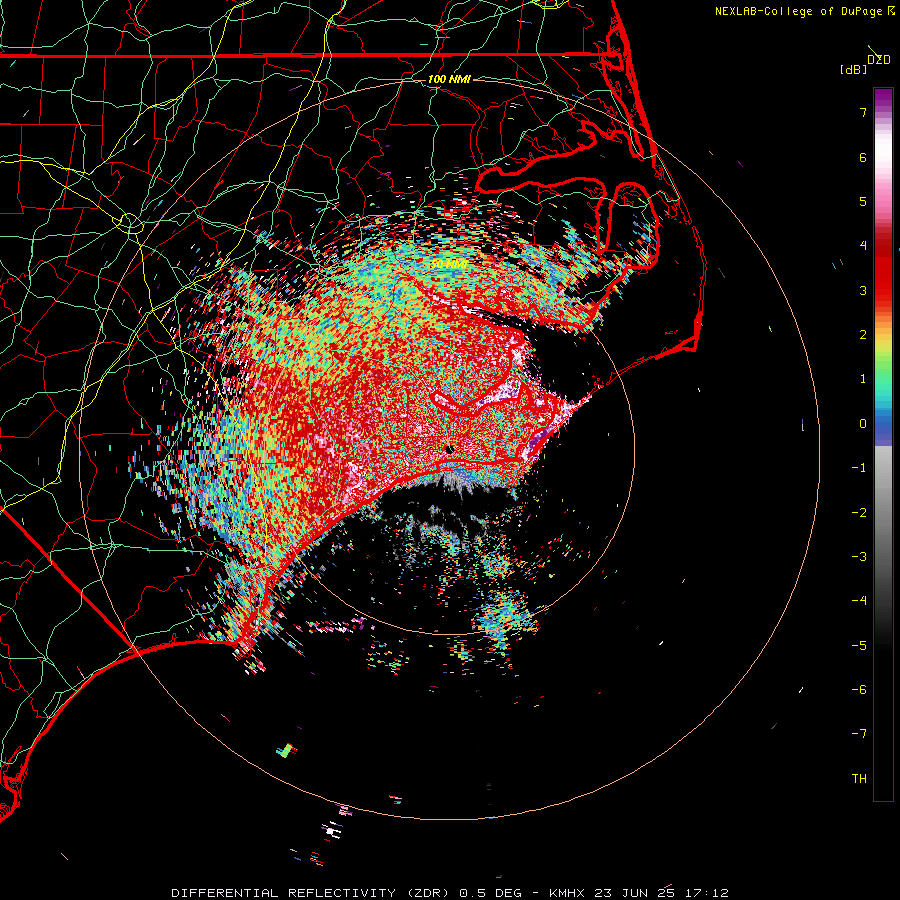This screenshot has height=900, width=900.
Task: Click the 3 dB scale value
Action: (x=863, y=290)
